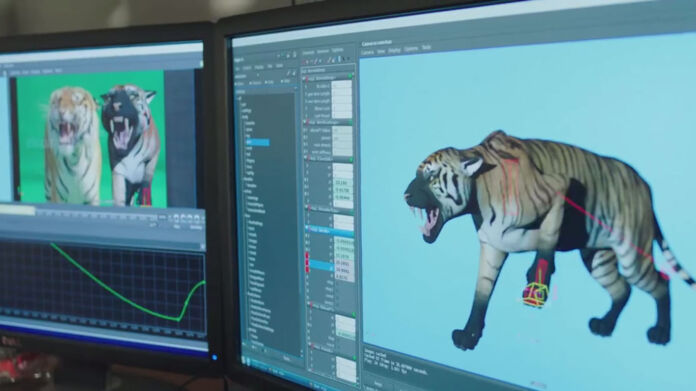Click the red keyed marker beside channel values
Screen dimensions: 696x391
point(307,262)
